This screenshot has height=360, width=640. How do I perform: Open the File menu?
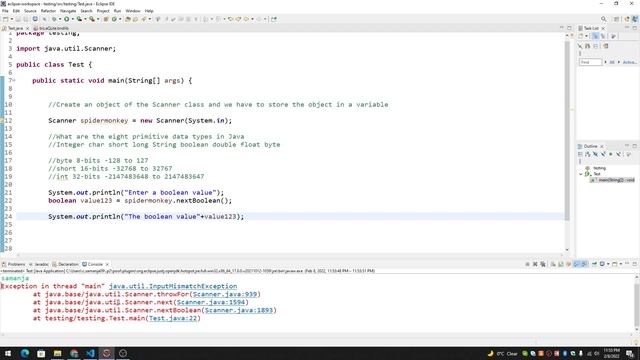(x=5, y=11)
